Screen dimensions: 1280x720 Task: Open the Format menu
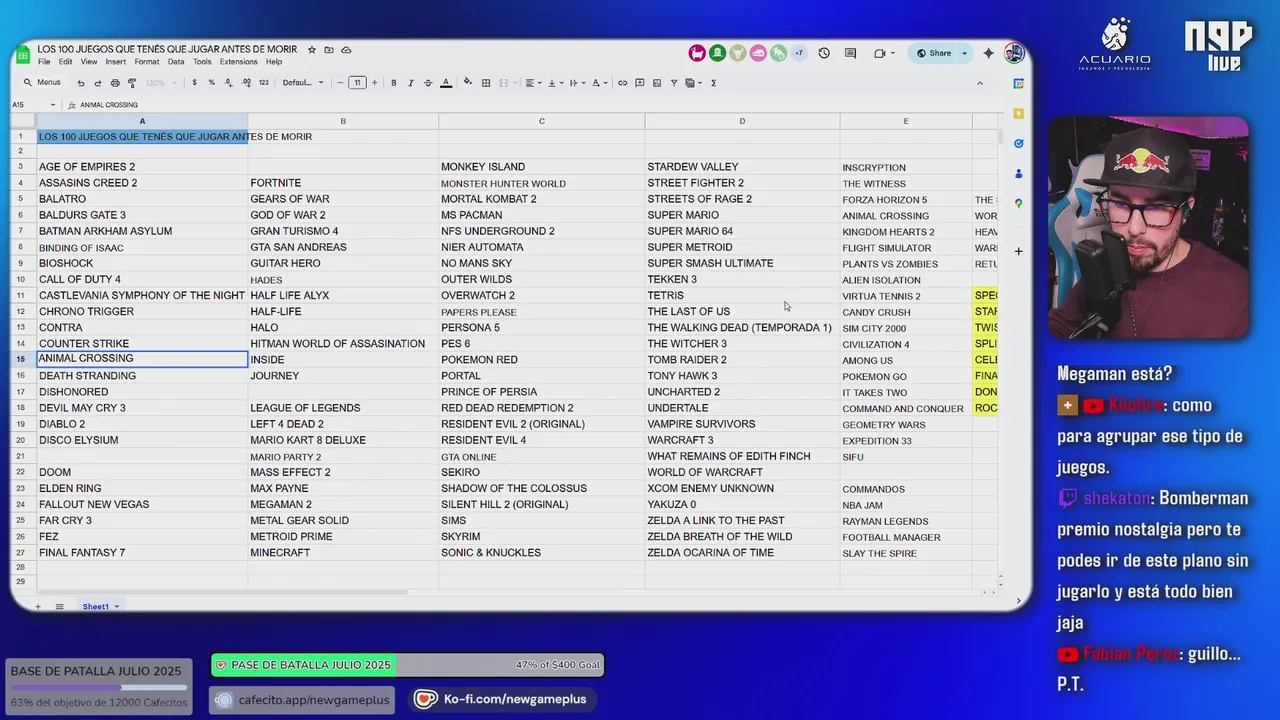point(147,62)
